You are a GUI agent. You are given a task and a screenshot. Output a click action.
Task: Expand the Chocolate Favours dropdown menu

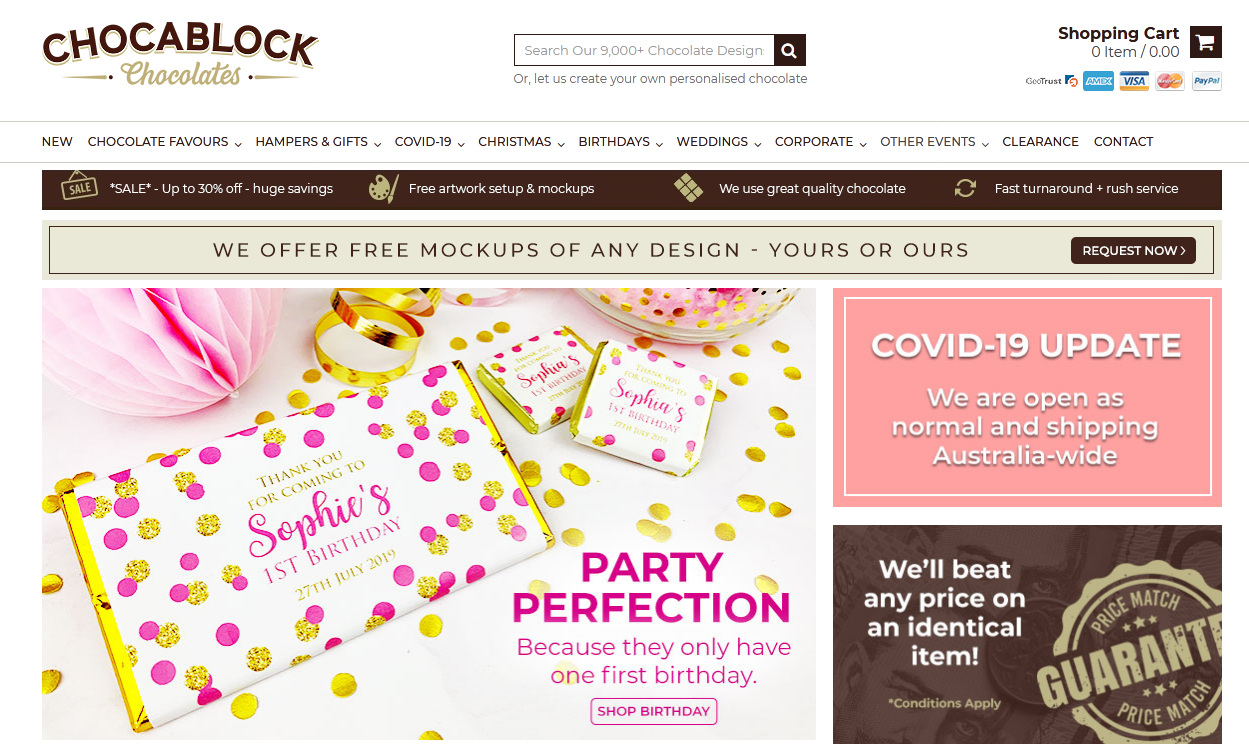[165, 142]
